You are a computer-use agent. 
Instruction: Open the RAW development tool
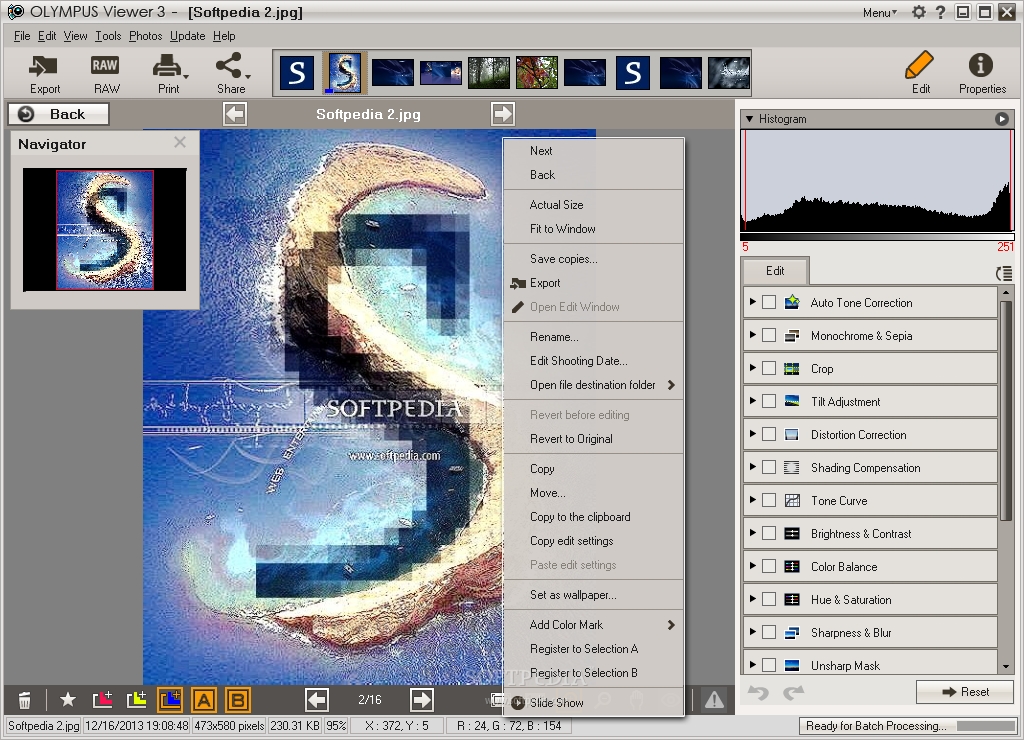pyautogui.click(x=105, y=72)
